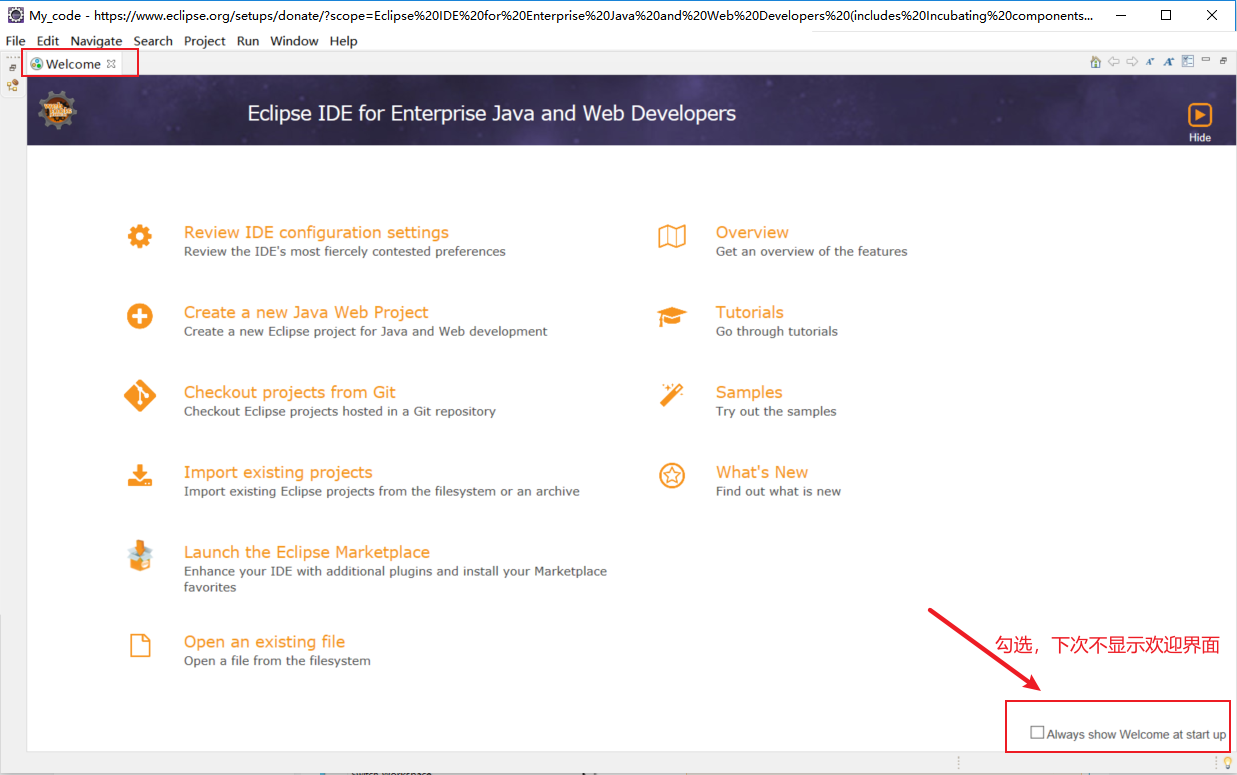The image size is (1237, 775).
Task: Click 'Try out the samples' text
Action: [776, 412]
